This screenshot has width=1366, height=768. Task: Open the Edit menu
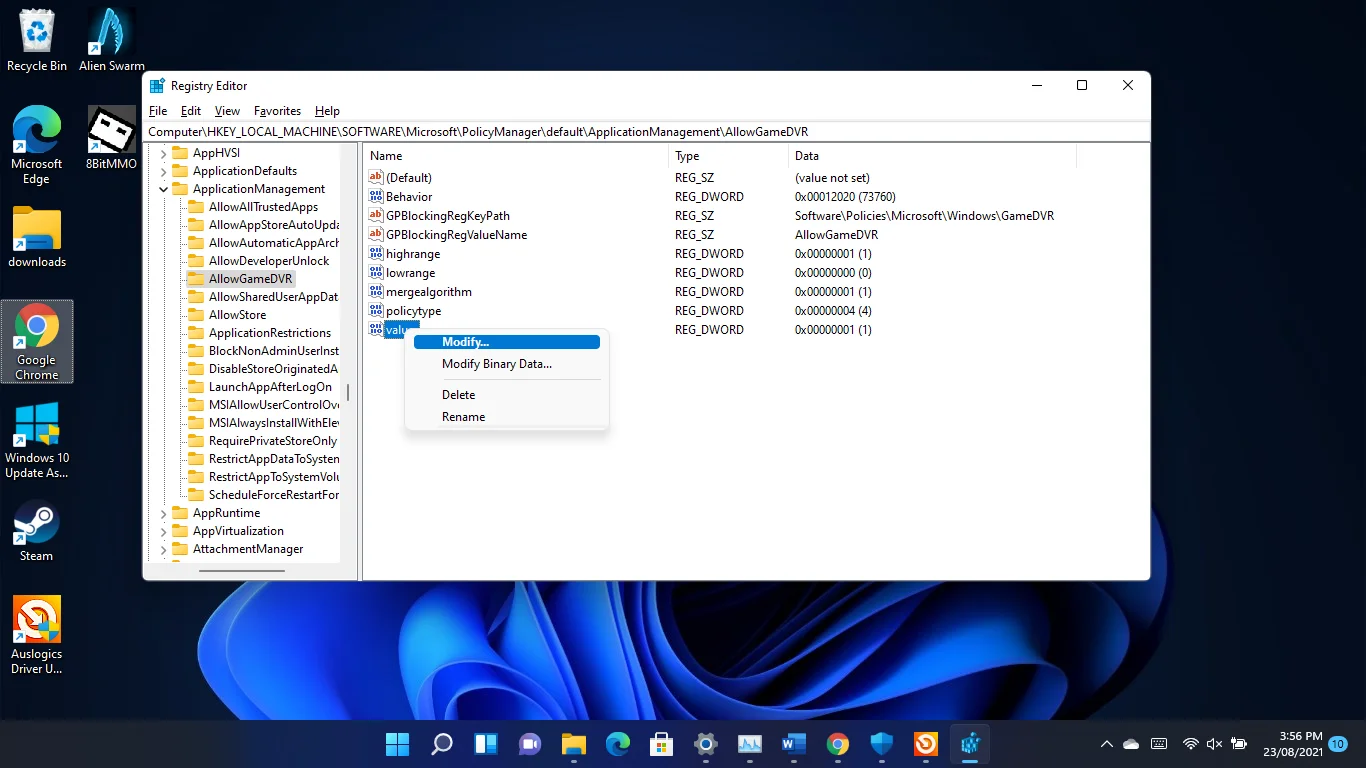191,111
